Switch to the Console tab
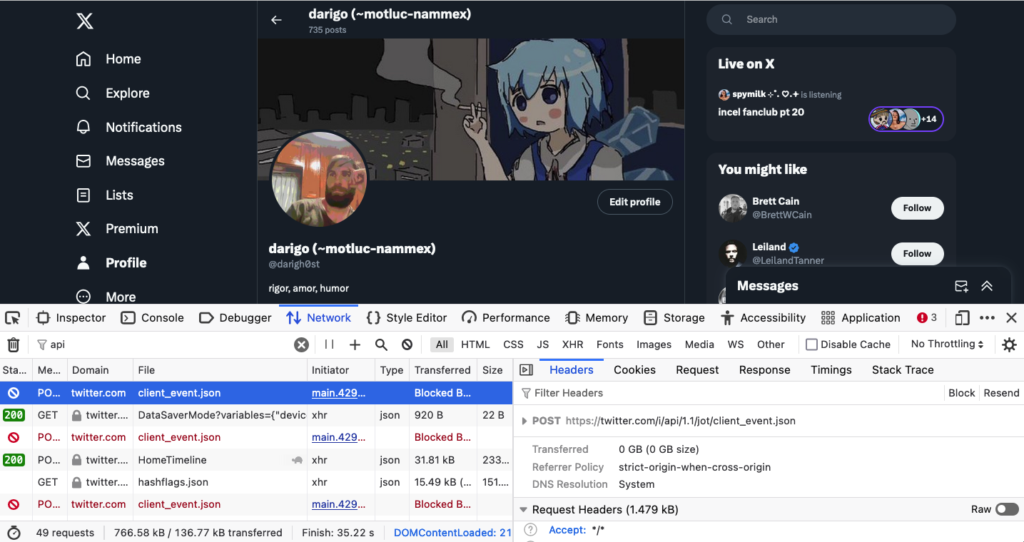Screen dimensions: 1024x542 (152, 318)
